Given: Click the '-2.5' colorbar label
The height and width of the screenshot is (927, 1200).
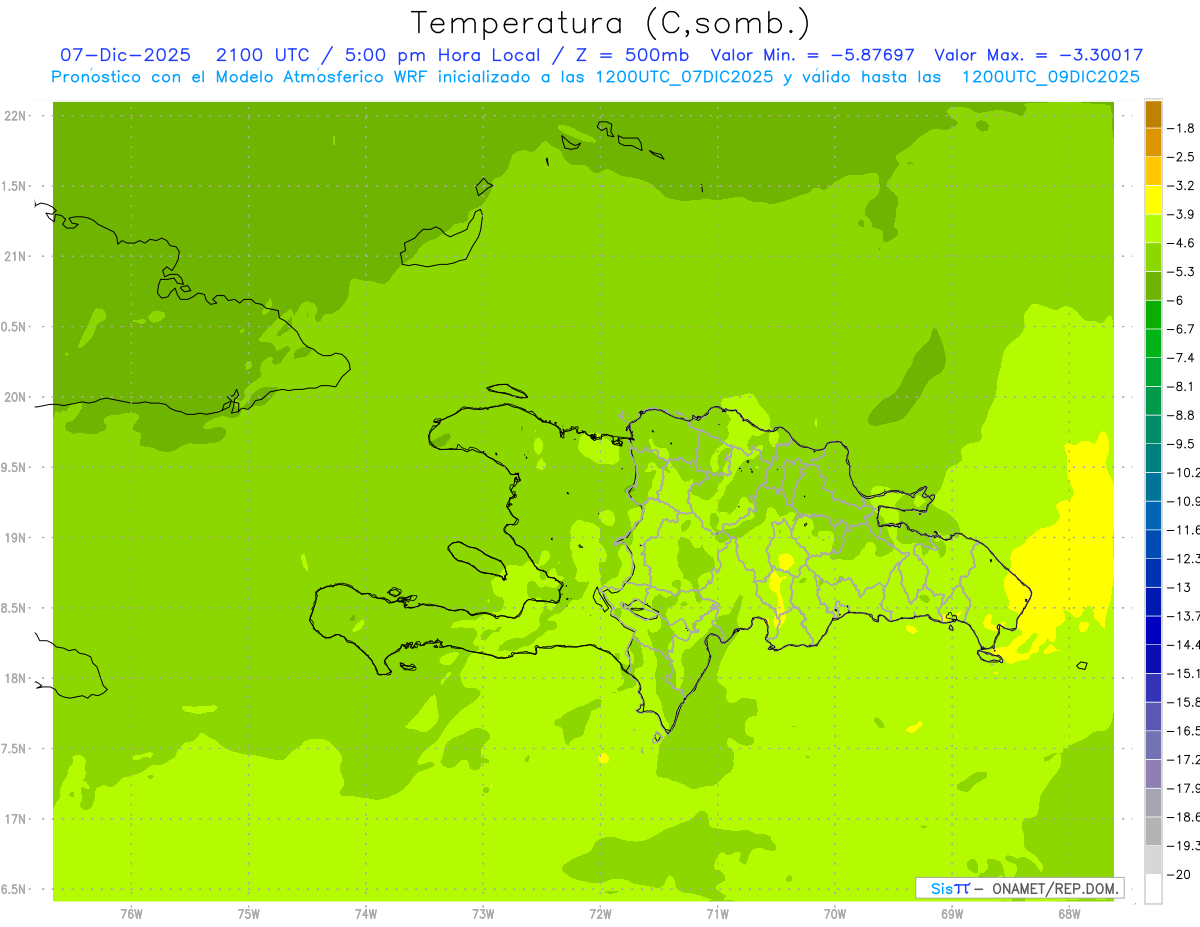Looking at the screenshot, I should (1183, 157).
